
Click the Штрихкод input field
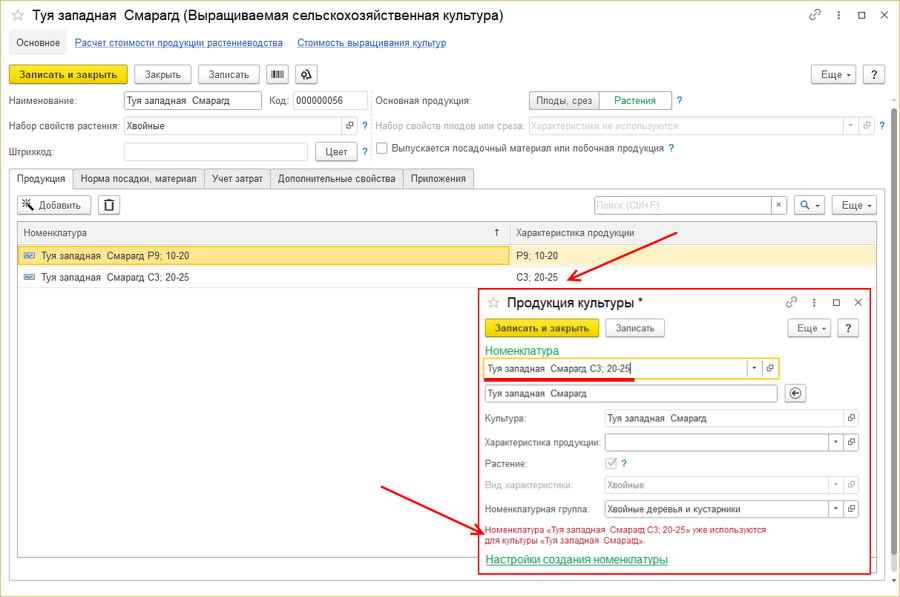(x=215, y=152)
